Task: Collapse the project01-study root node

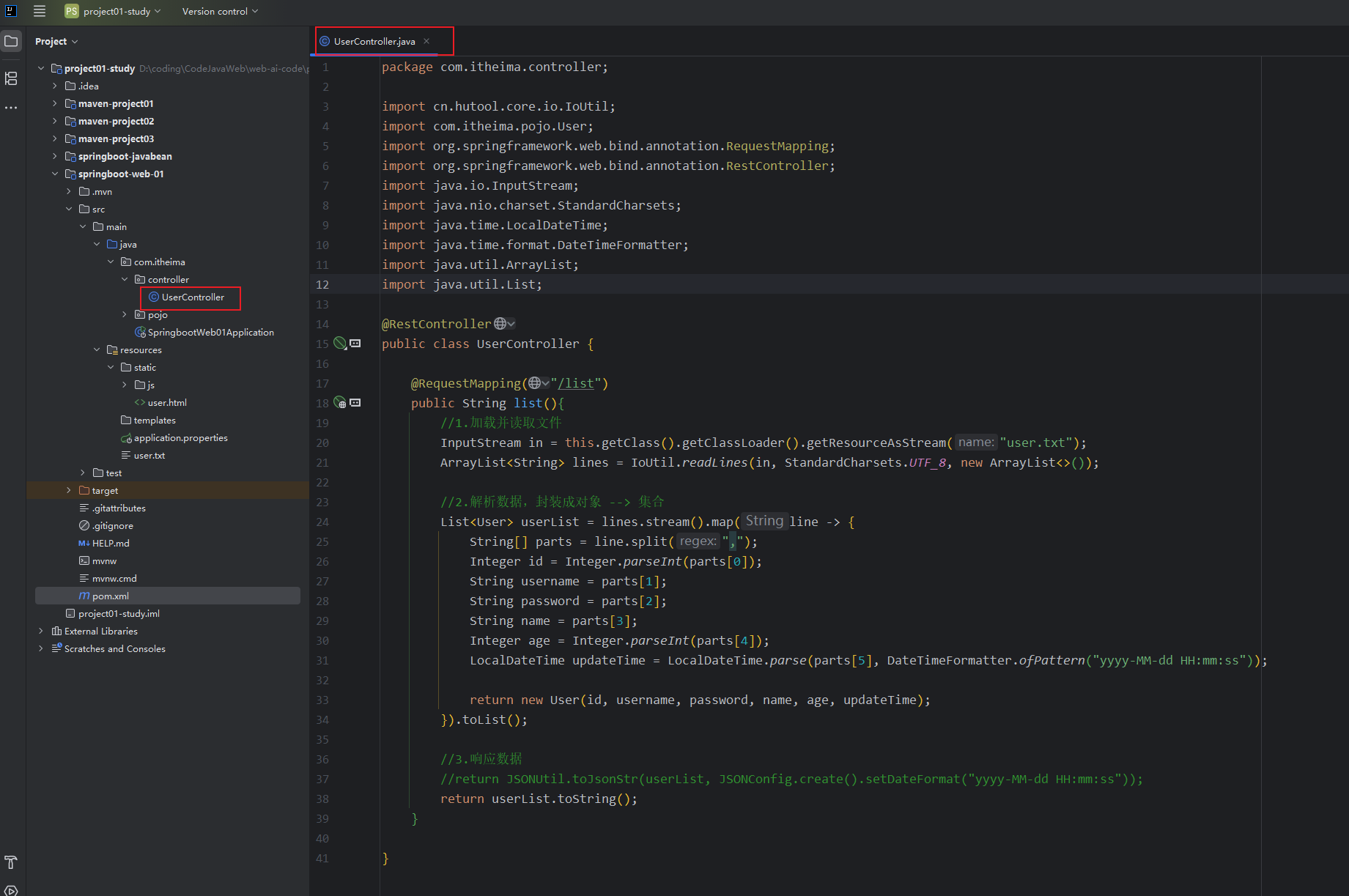Action: coord(41,68)
